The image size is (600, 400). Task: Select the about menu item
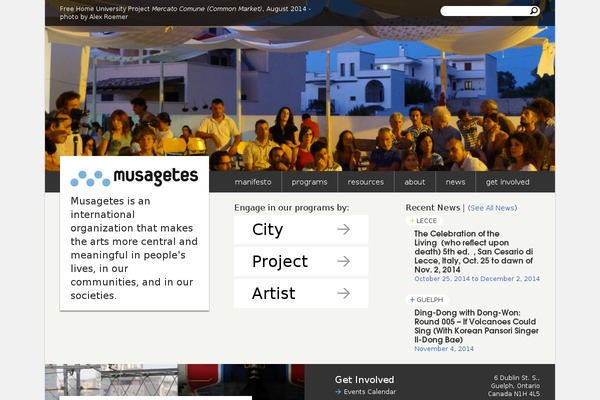[x=415, y=182]
